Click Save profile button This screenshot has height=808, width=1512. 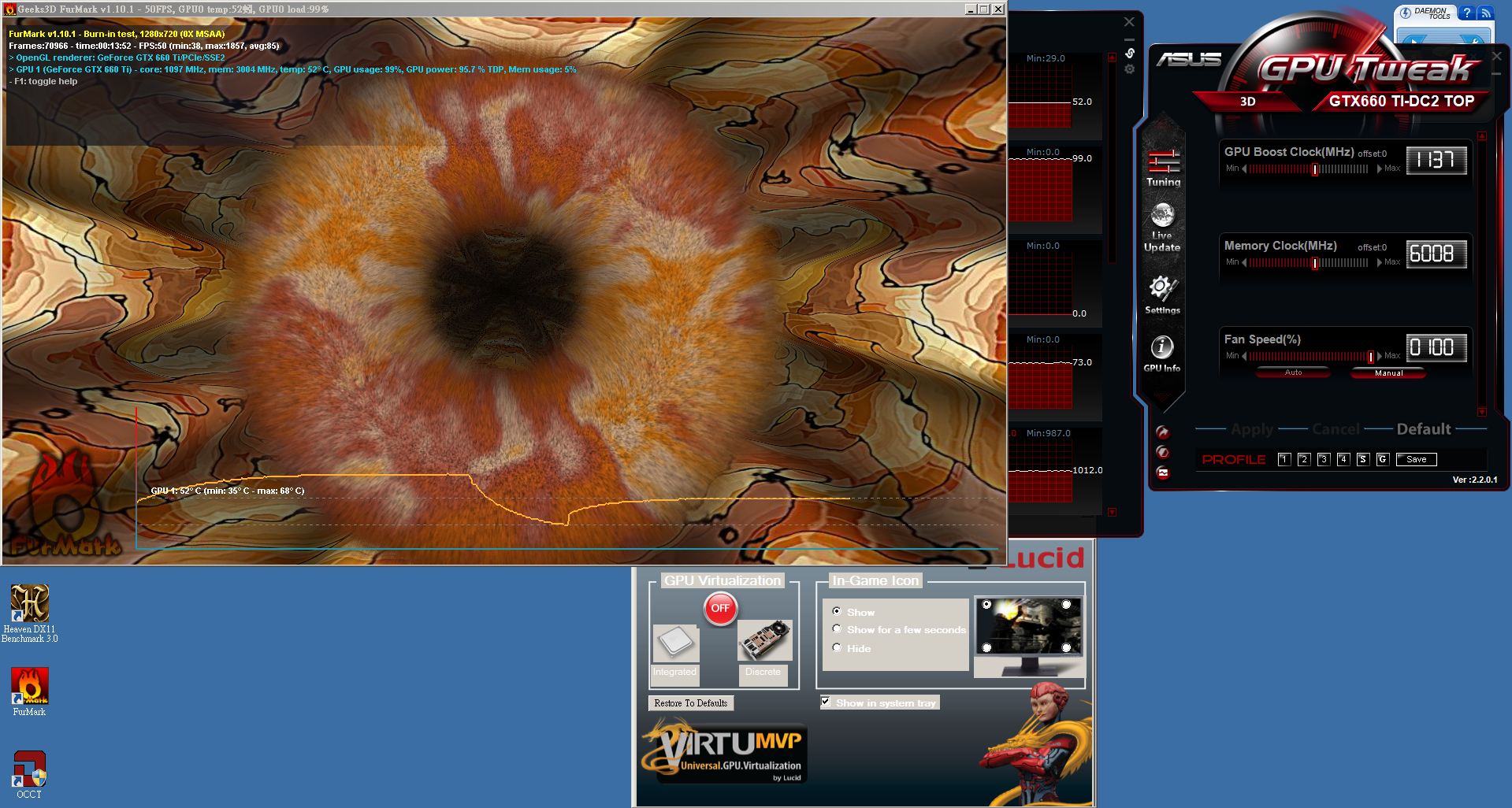(1416, 459)
